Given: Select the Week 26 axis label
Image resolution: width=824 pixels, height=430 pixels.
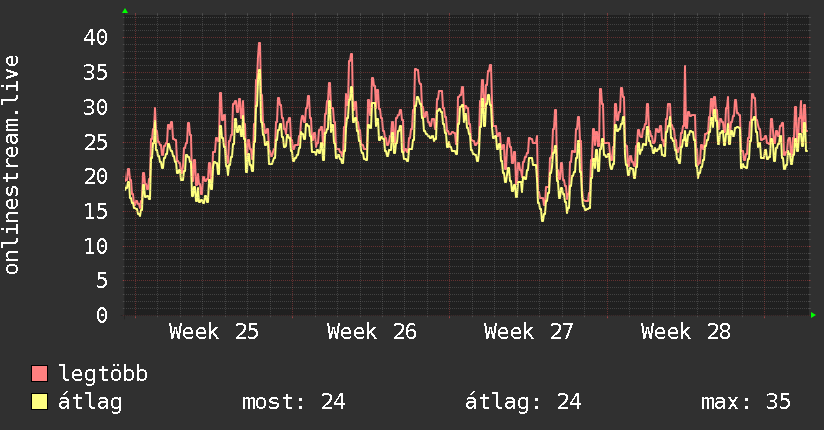Looking at the screenshot, I should coord(372,332).
